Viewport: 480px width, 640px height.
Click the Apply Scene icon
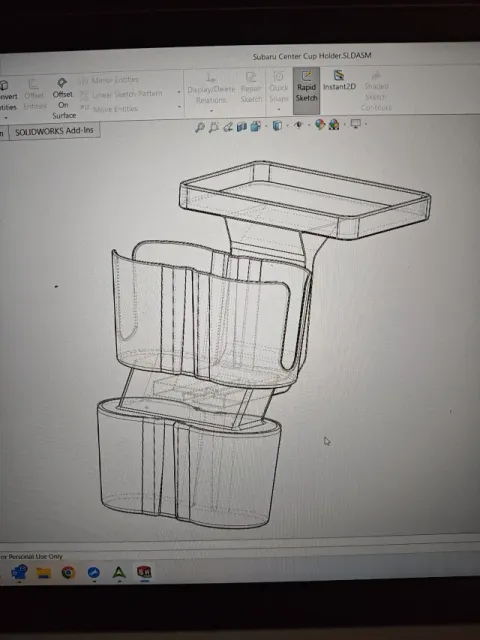(334, 124)
